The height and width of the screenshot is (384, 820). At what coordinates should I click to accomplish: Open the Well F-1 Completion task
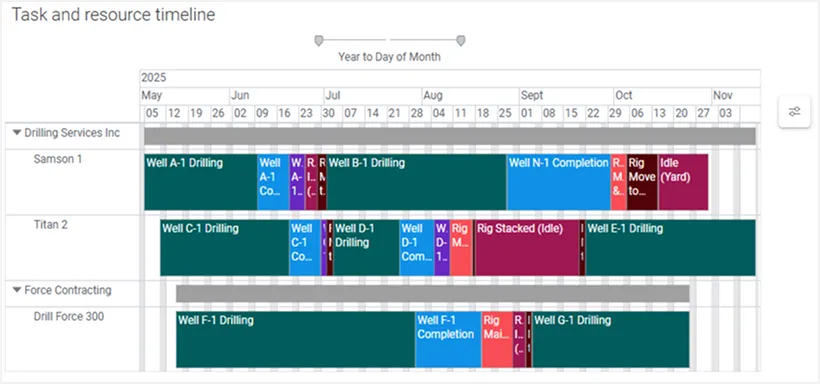tap(448, 340)
